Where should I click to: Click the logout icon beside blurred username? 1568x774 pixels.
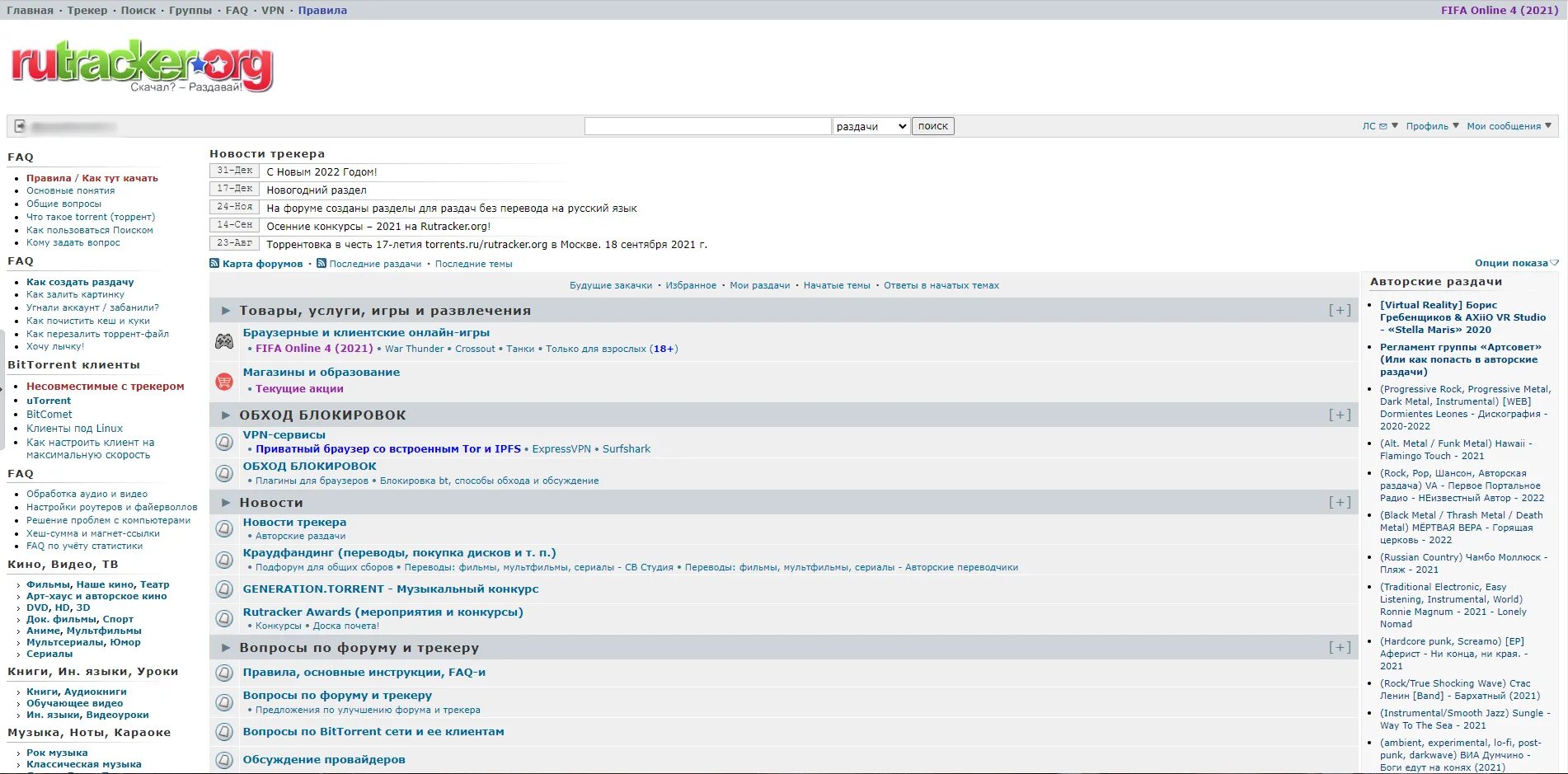[x=20, y=126]
